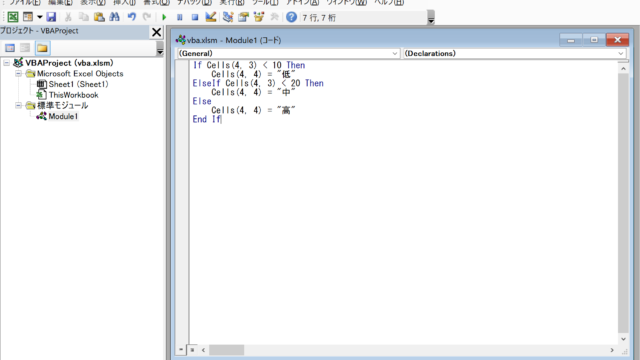This screenshot has width=640, height=360.
Task: Click the horizontal scrollbar thumb in code window
Action: pos(227,350)
